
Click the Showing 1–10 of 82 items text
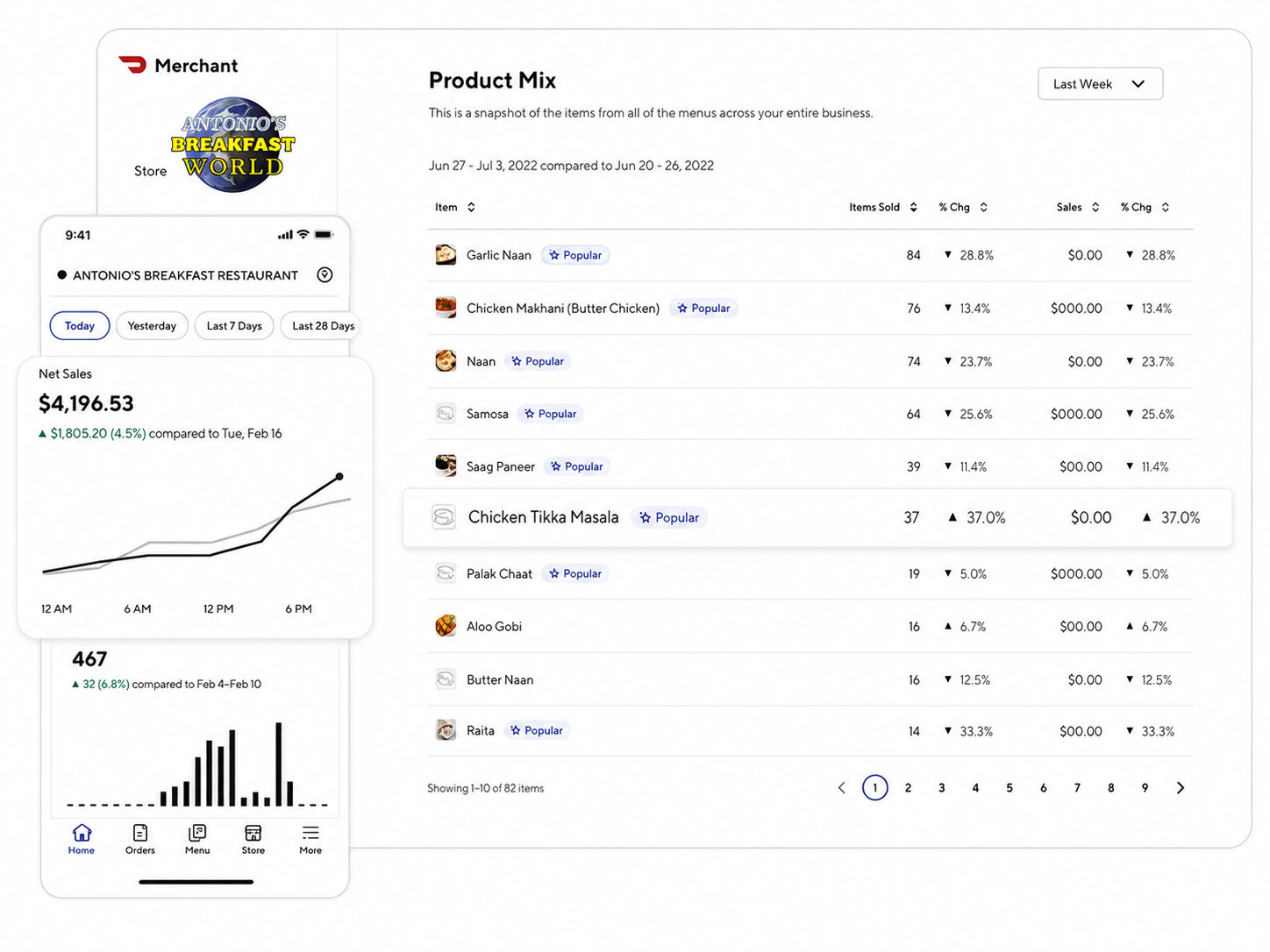point(486,789)
